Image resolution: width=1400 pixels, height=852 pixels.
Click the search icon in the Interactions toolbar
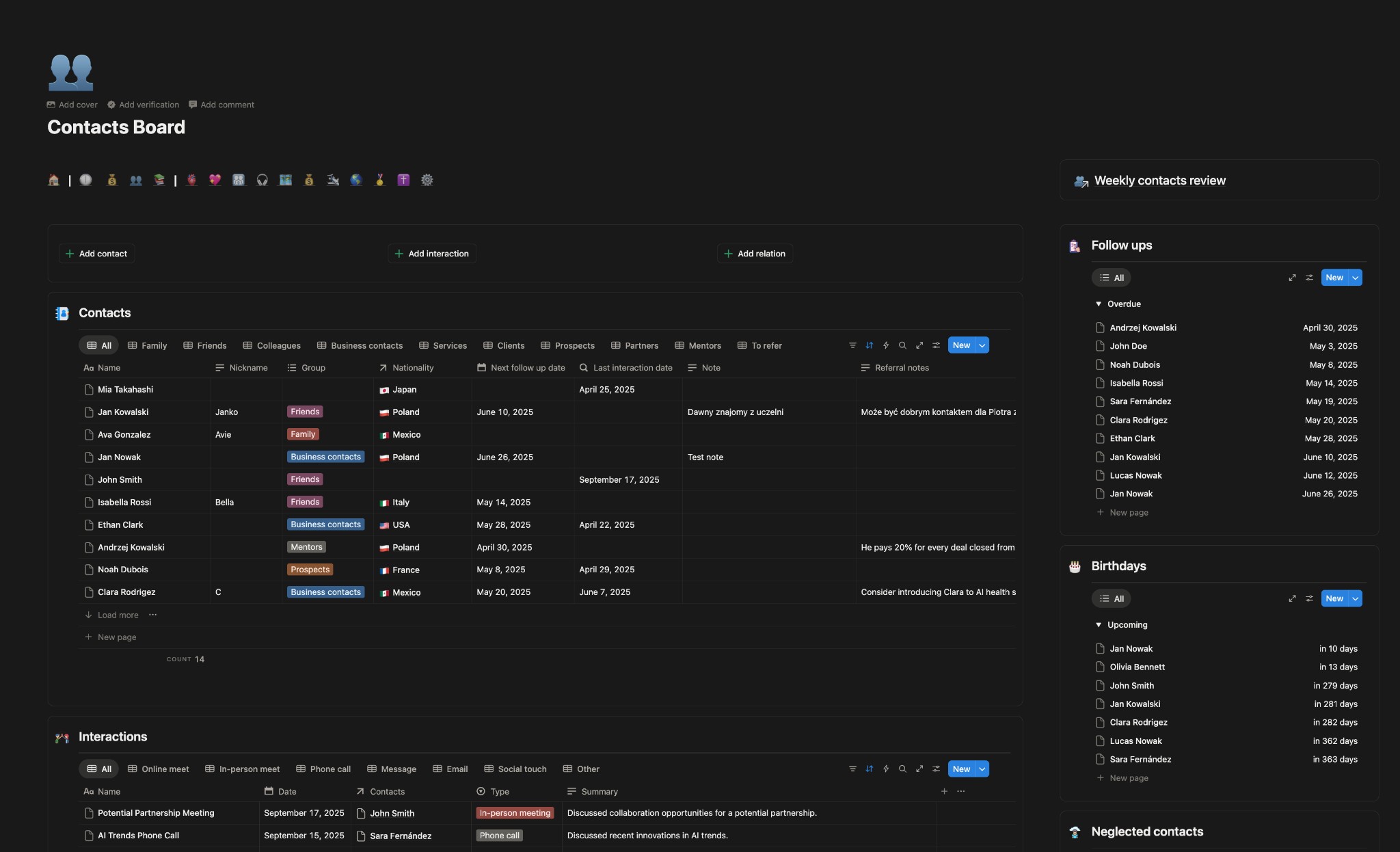pos(902,769)
